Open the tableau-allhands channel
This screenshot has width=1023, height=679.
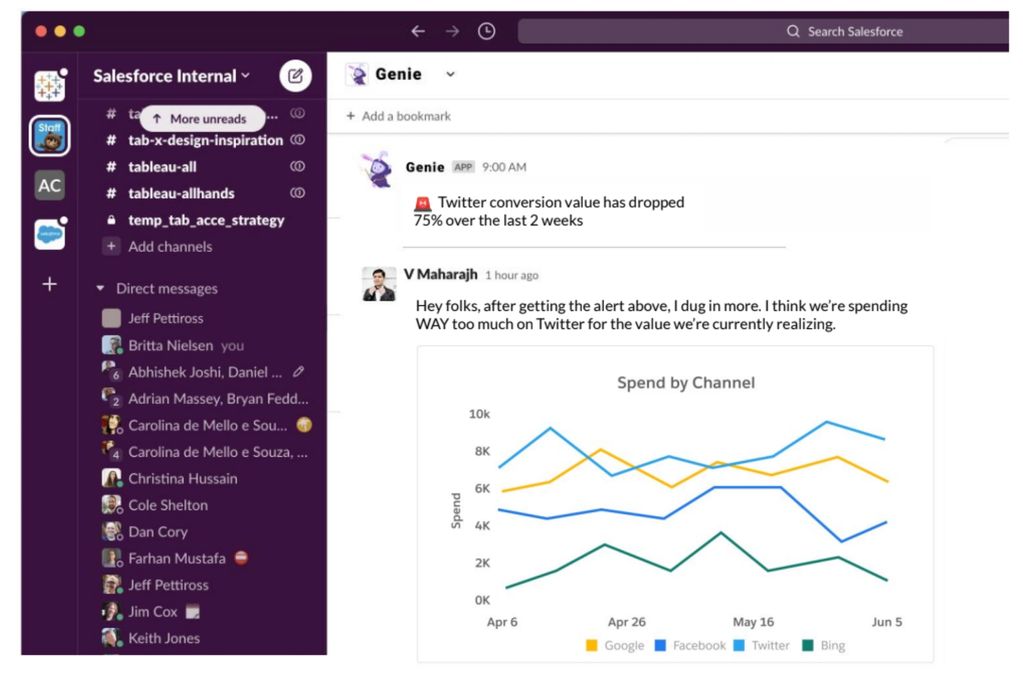pyautogui.click(x=181, y=193)
